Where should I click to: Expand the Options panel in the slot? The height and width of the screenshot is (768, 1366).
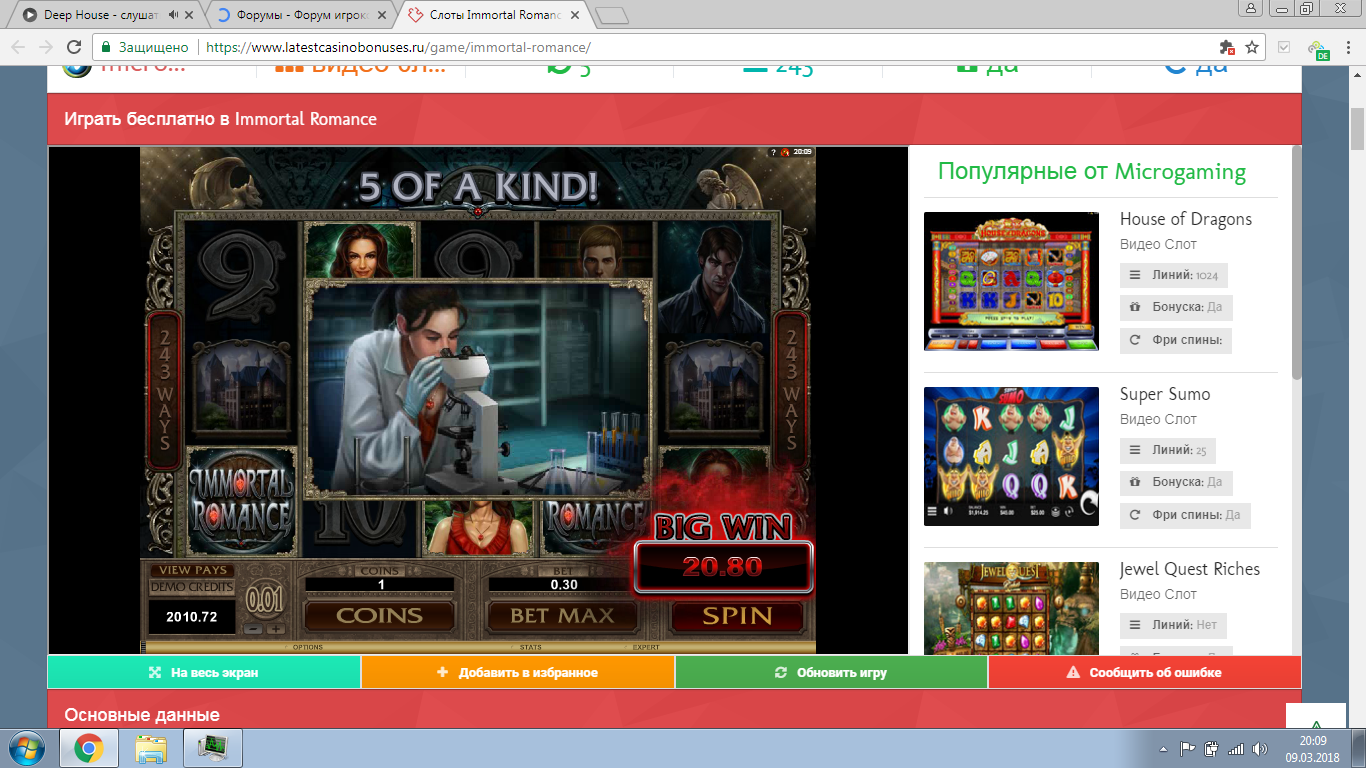click(307, 647)
